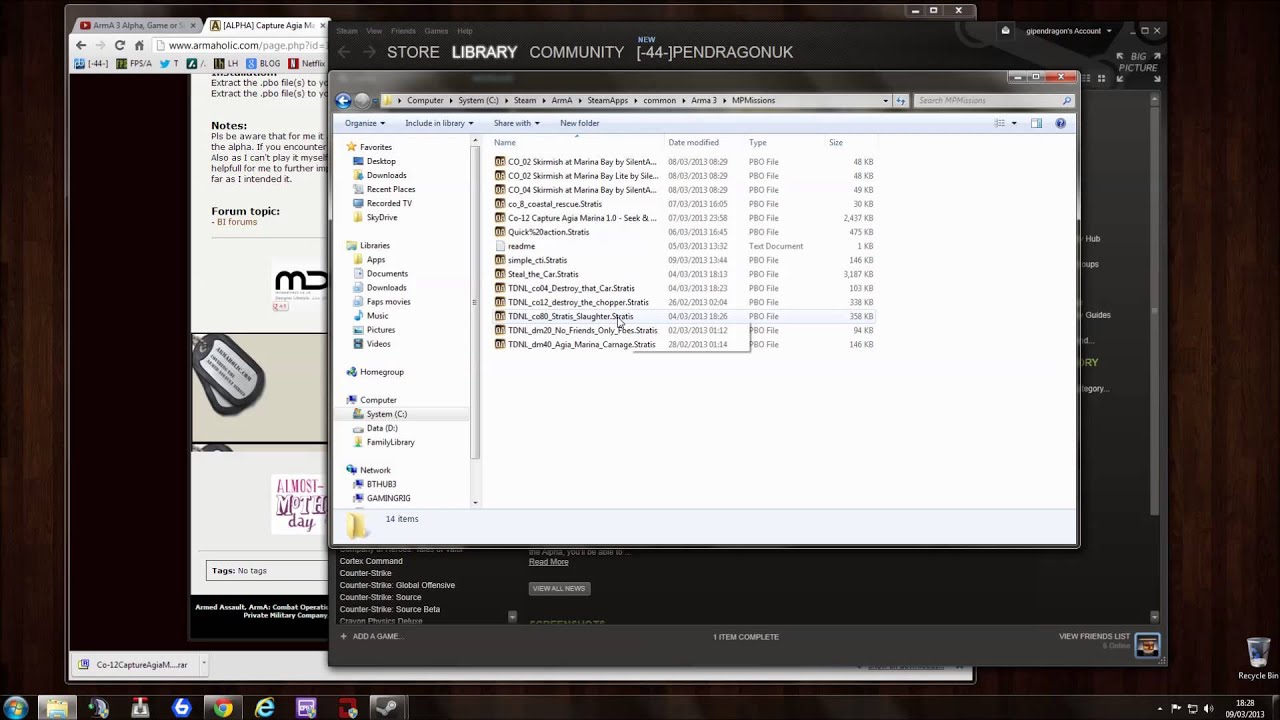Click ADD A GAME in Steam
The height and width of the screenshot is (720, 1280).
(x=370, y=636)
